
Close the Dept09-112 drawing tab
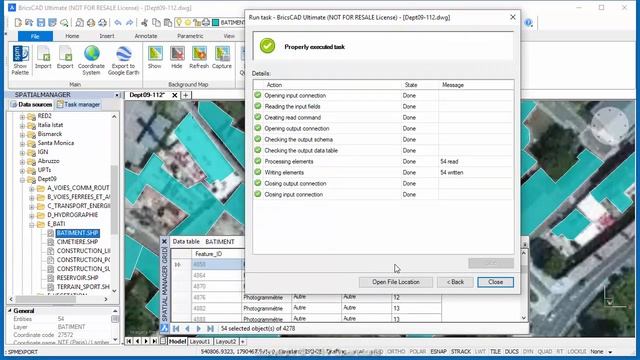(x=174, y=95)
